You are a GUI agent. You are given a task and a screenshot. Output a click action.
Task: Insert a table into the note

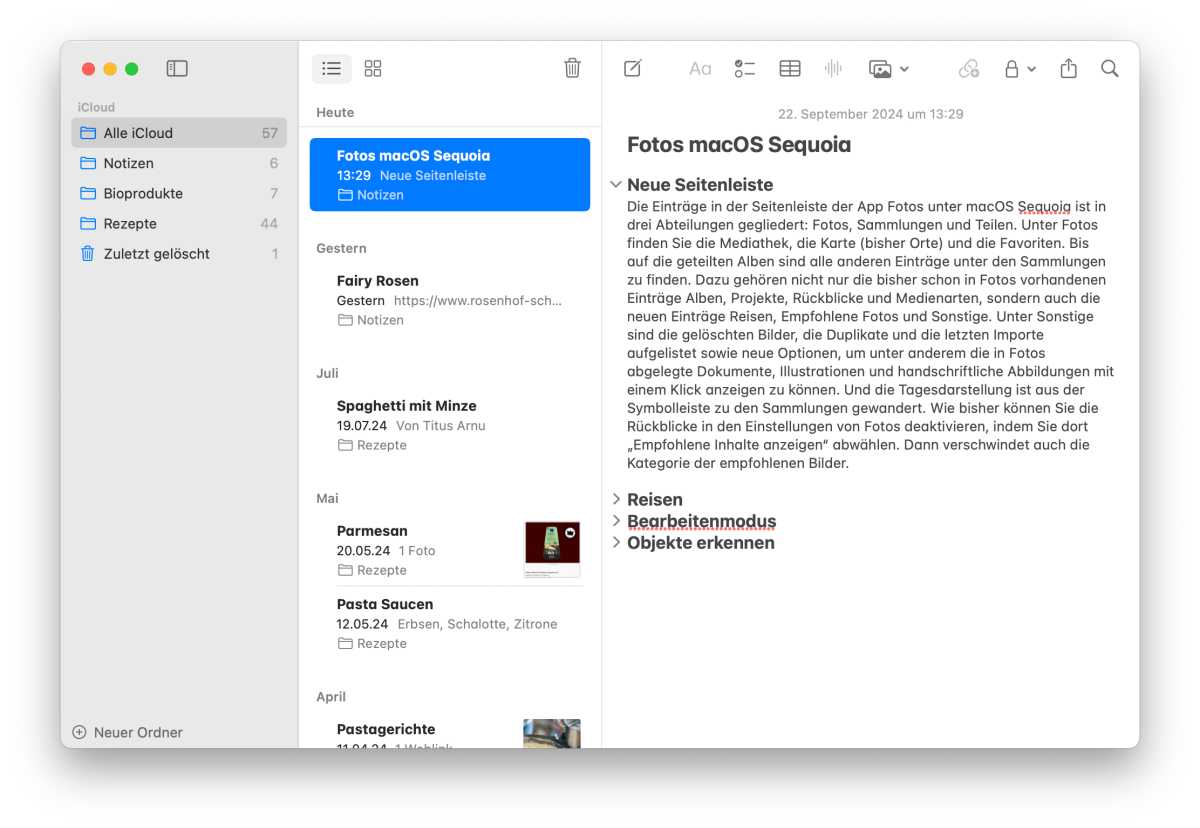point(790,69)
